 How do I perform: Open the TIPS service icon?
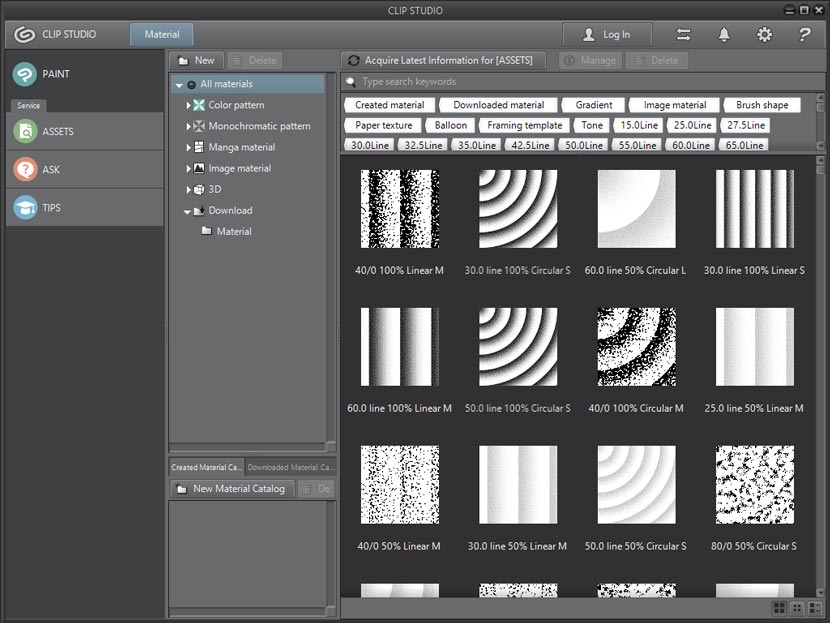tap(25, 207)
